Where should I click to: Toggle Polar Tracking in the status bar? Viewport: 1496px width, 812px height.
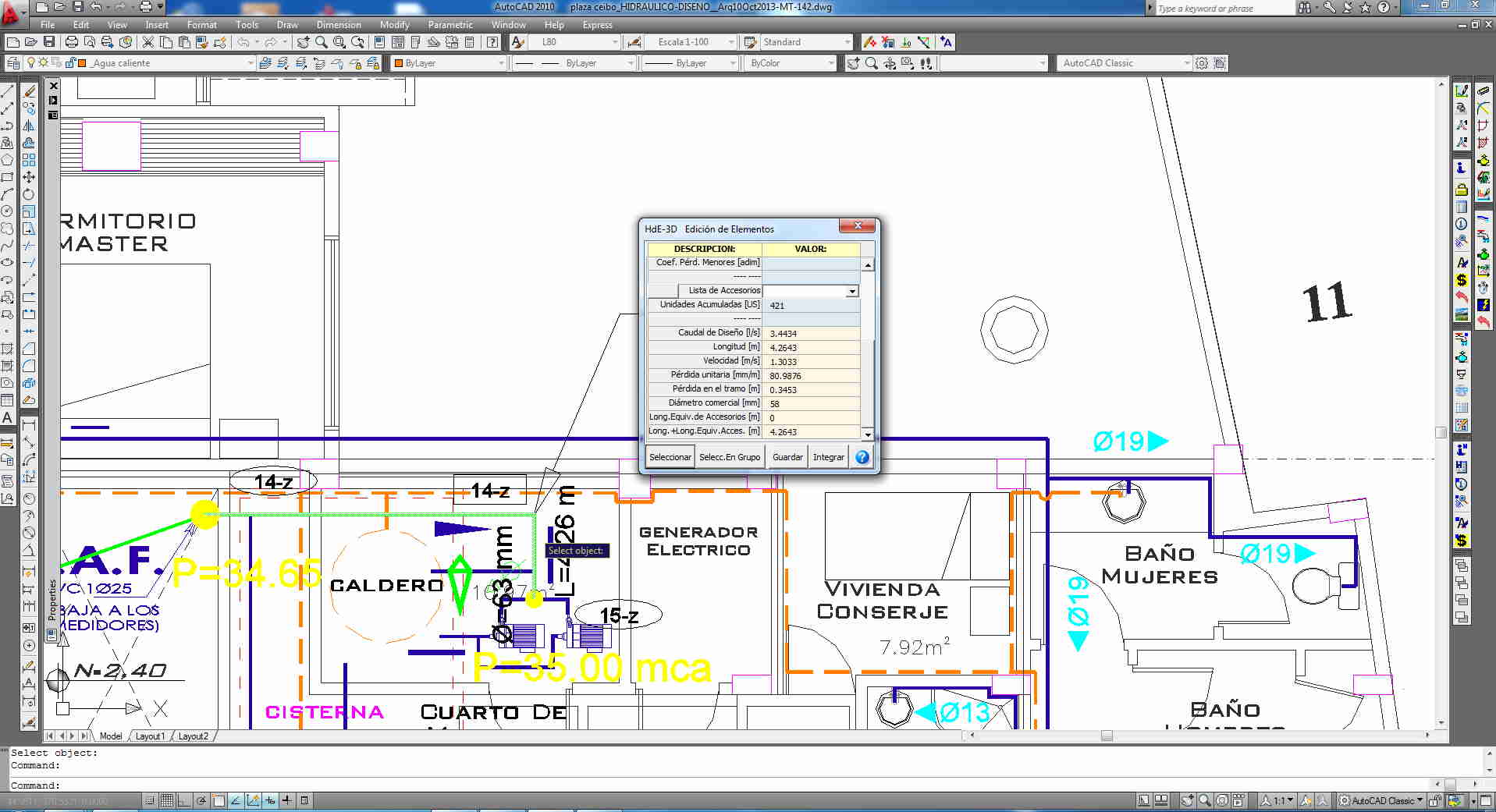point(201,800)
